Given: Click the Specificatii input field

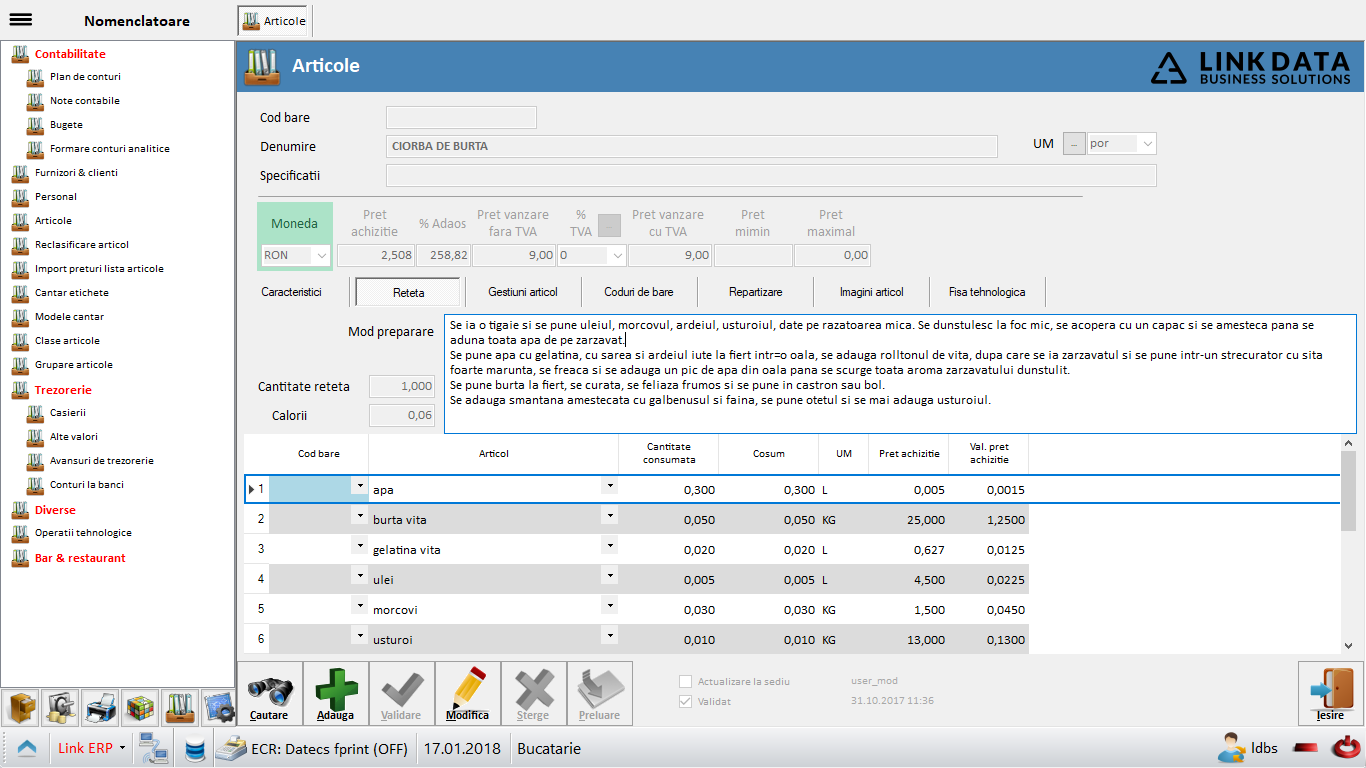Looking at the screenshot, I should point(771,175).
